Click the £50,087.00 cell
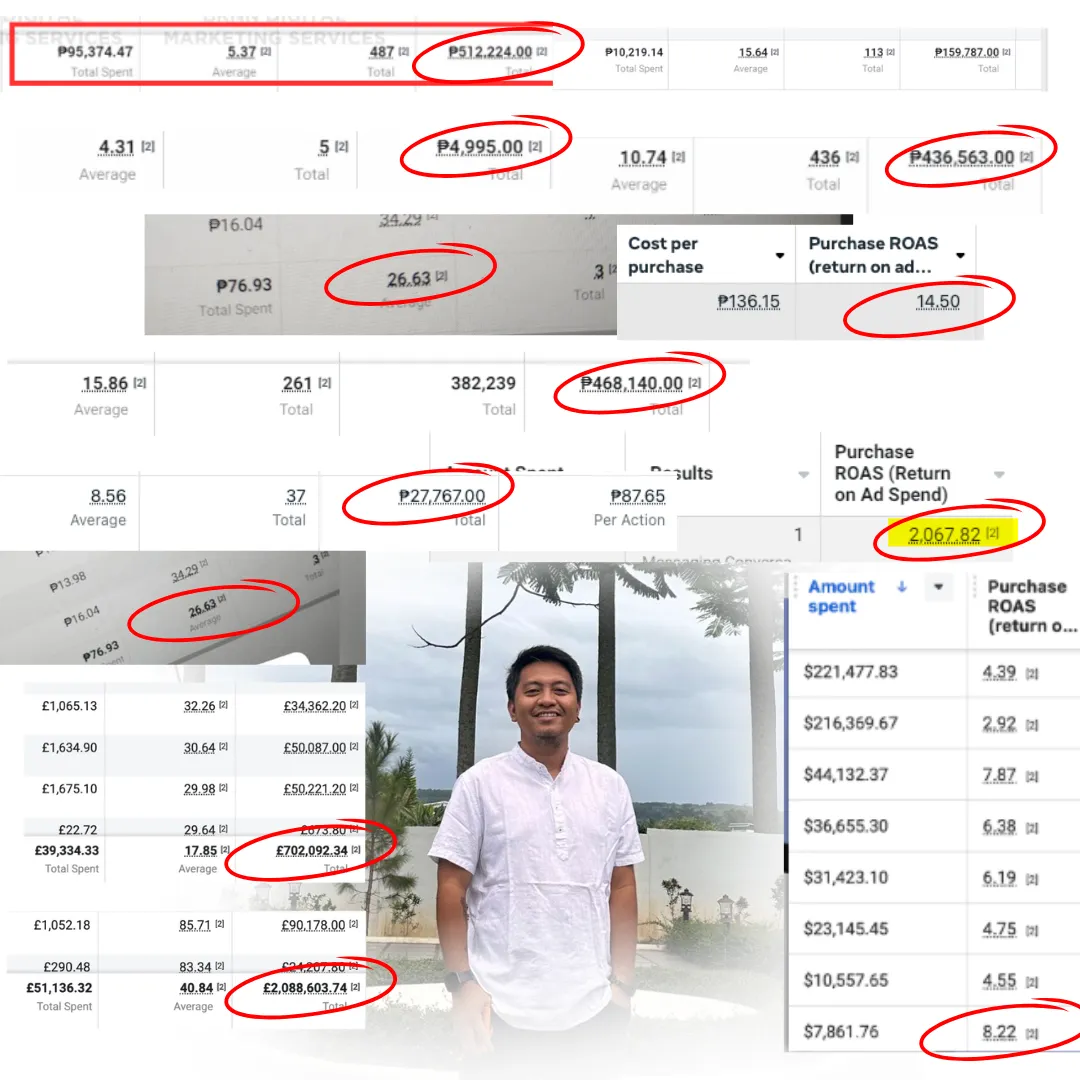The image size is (1080, 1080). pyautogui.click(x=315, y=747)
